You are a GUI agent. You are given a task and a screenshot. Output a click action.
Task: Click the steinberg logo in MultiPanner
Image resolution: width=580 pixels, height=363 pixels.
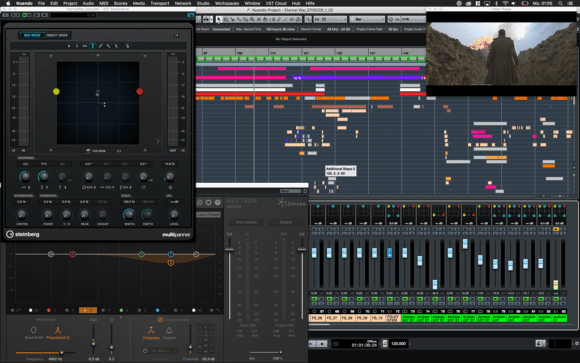click(x=23, y=234)
